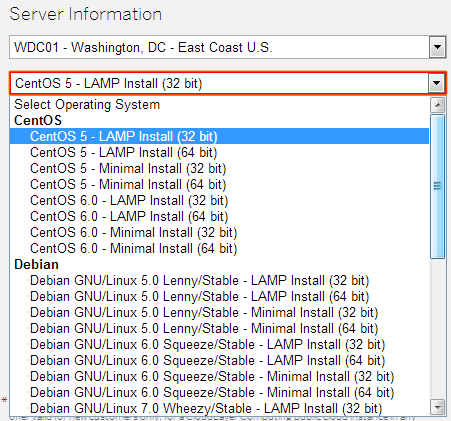Click the blue scrollbar thumb in the OS list
451x421 pixels.
pyautogui.click(x=438, y=186)
